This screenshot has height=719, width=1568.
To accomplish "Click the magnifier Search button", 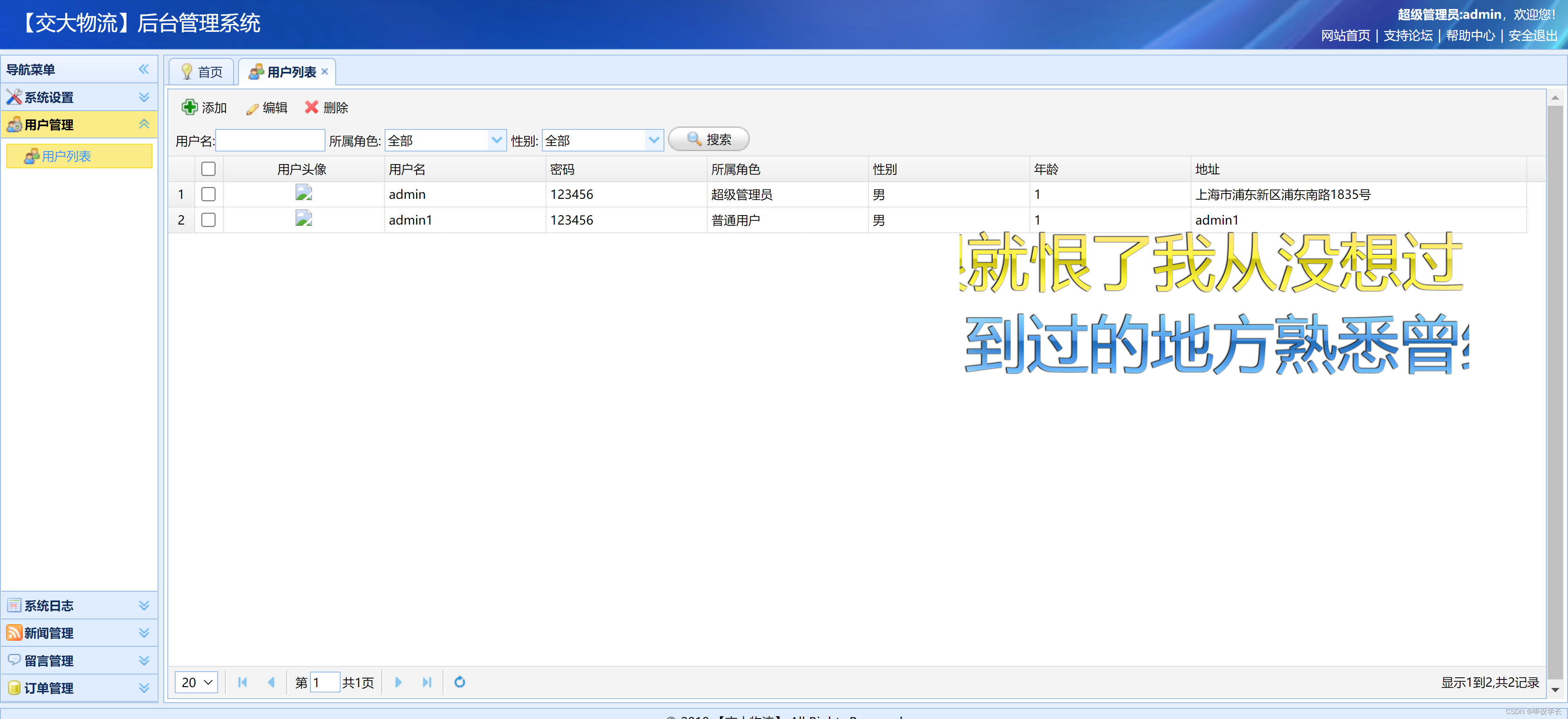I will click(708, 139).
